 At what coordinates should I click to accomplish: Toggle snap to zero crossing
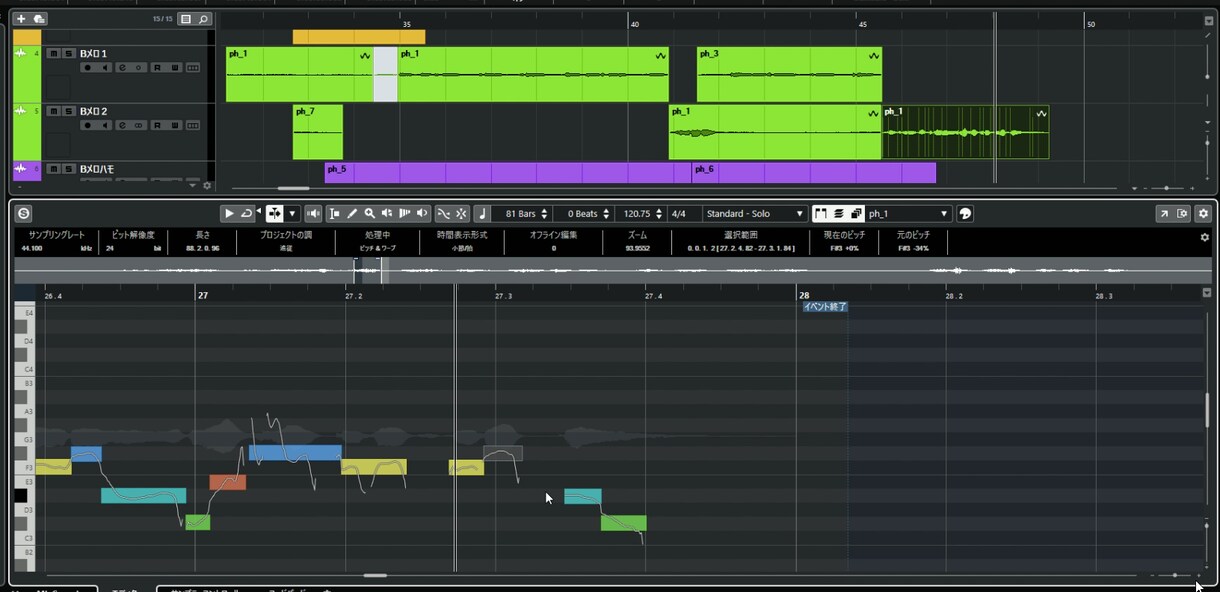coord(443,213)
